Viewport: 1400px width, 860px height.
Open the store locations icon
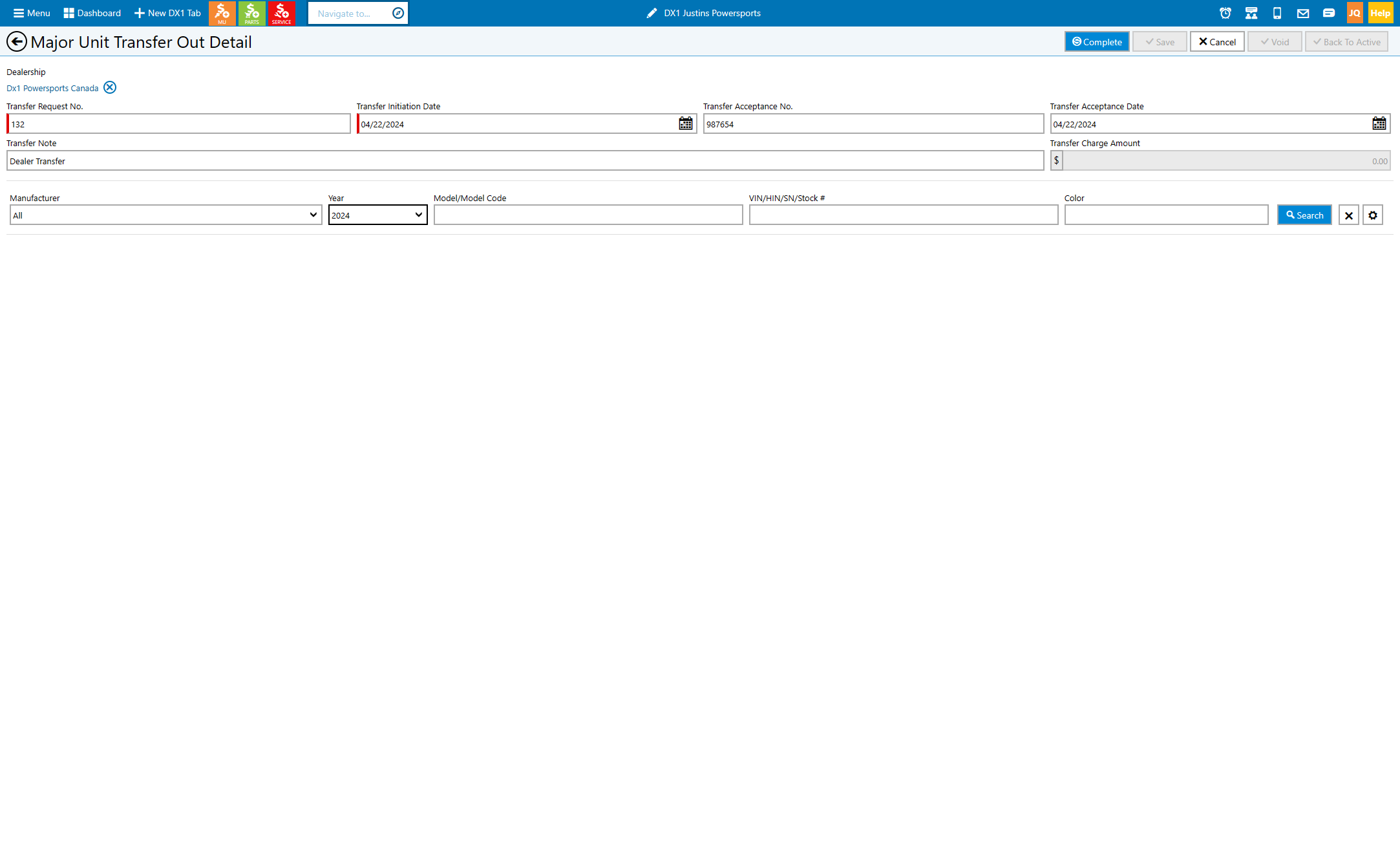[1251, 13]
